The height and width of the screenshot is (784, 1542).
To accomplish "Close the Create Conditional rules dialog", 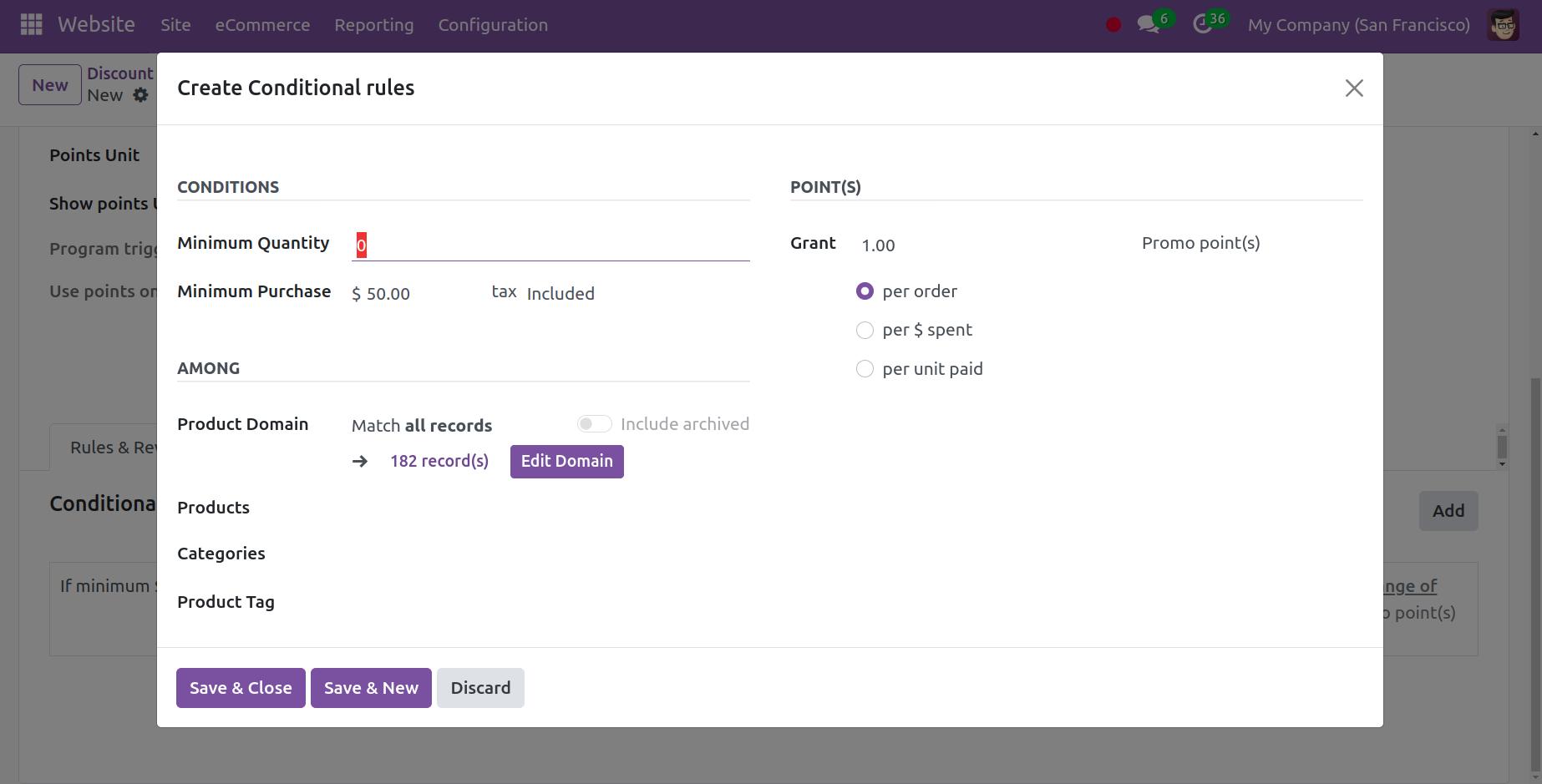I will point(1354,88).
